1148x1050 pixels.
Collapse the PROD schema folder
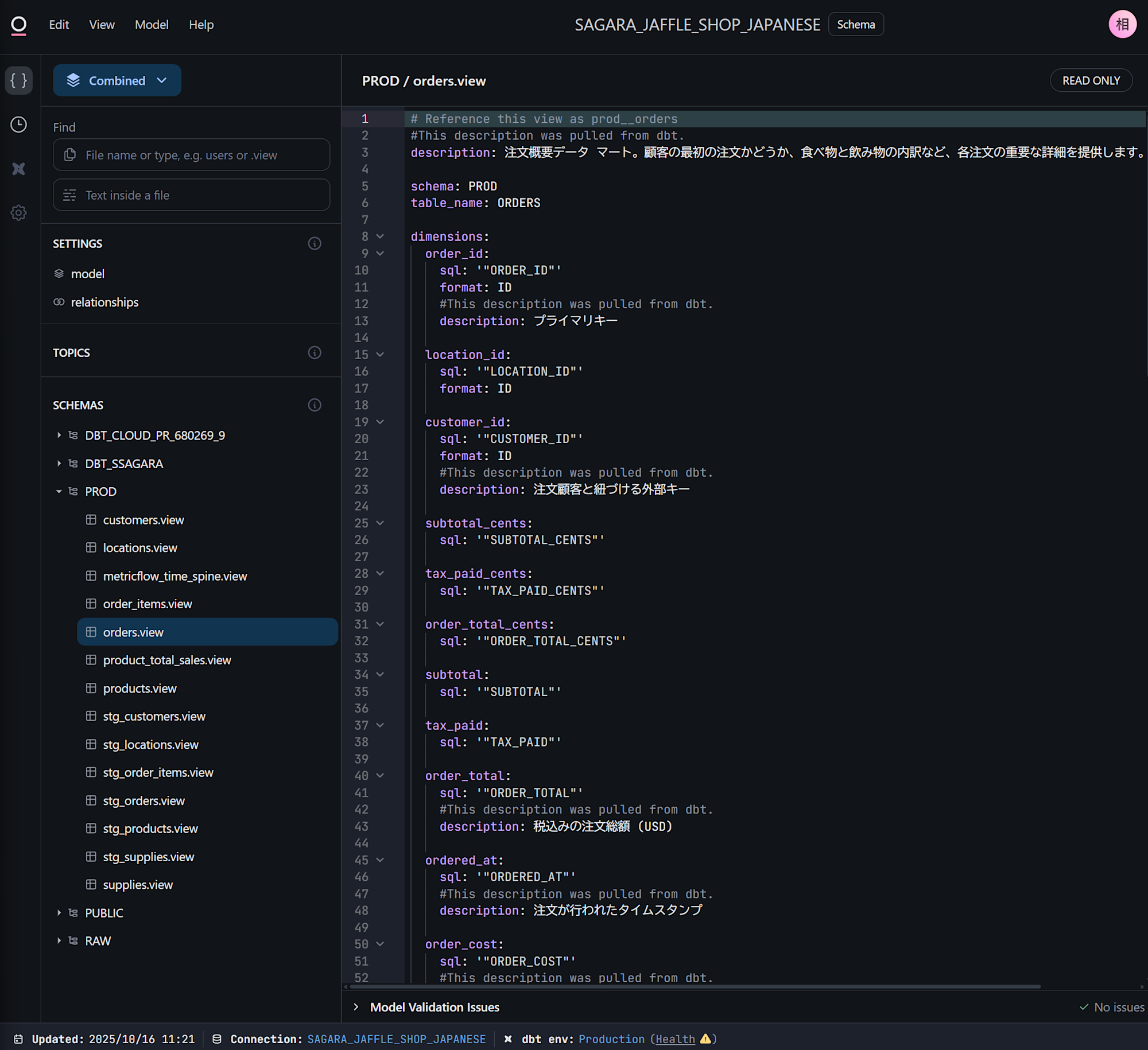coord(59,492)
